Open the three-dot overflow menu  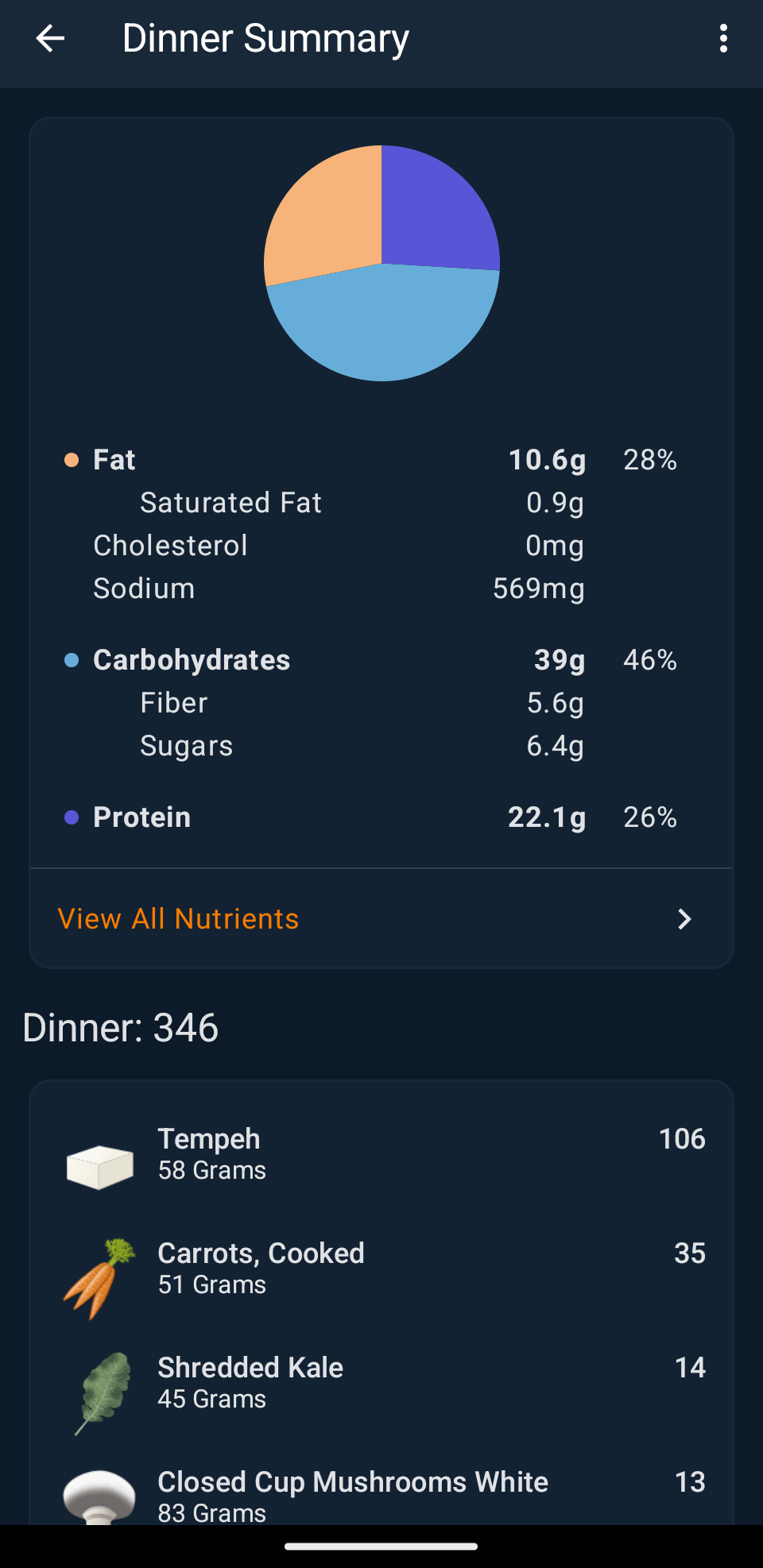722,38
